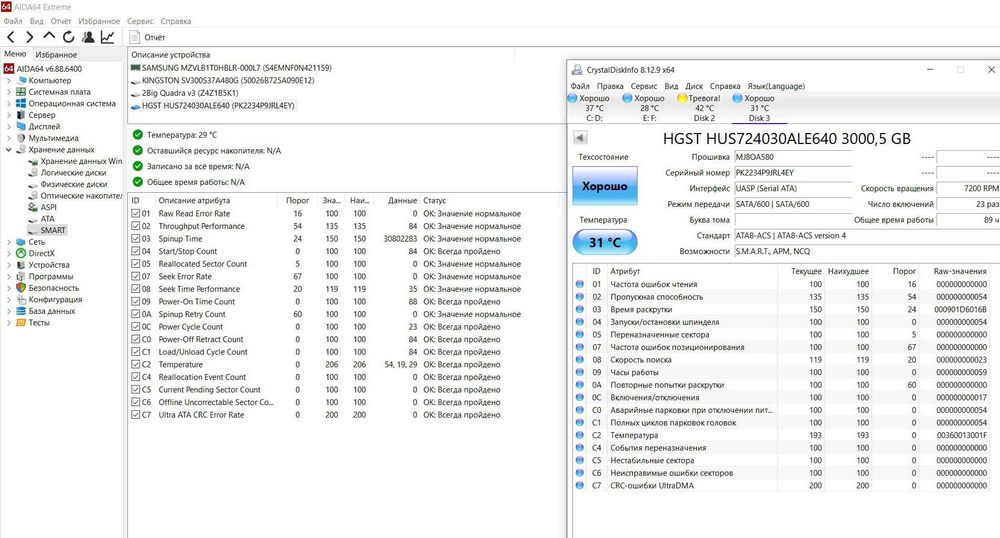The image size is (1000, 538).
Task: Open the AIDA64 Вид menu
Action: [x=36, y=21]
